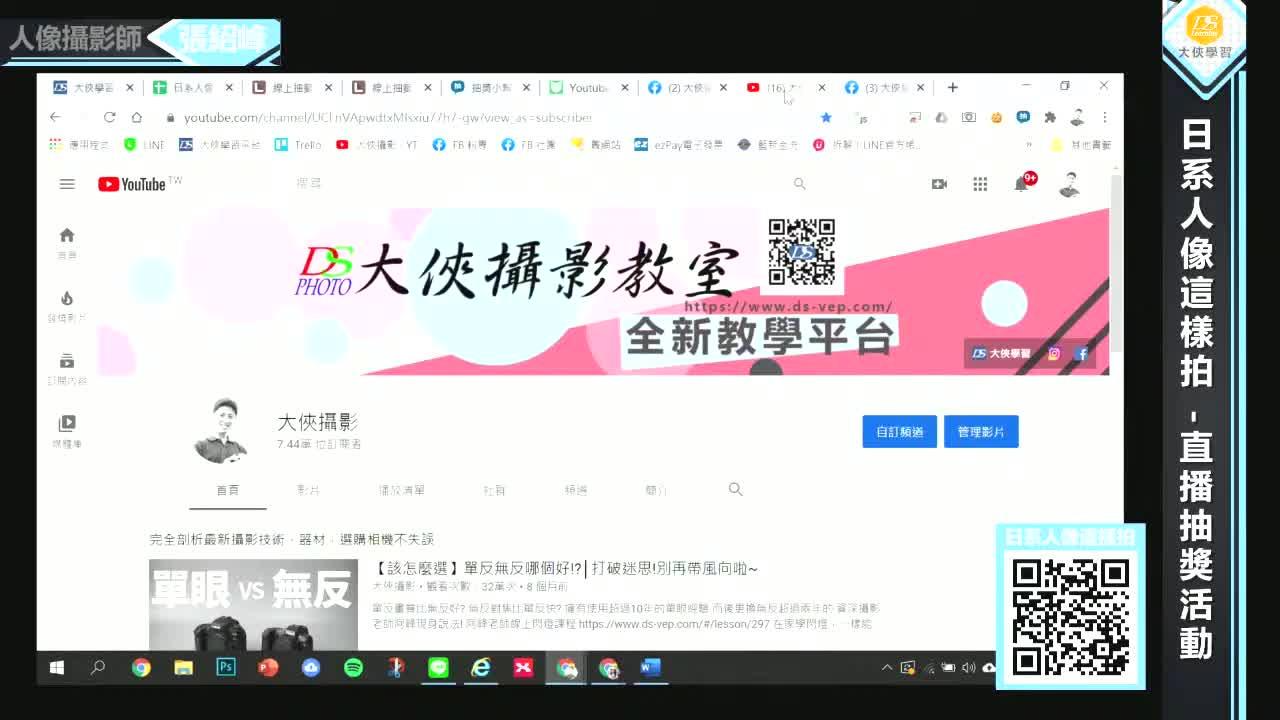Screen dimensions: 1280x720
Task: Open LINE from the taskbar
Action: click(438, 667)
